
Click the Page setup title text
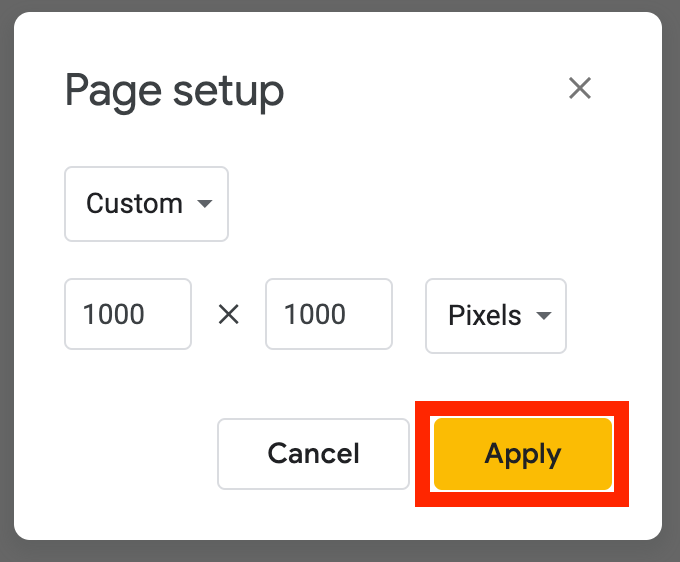click(x=174, y=91)
